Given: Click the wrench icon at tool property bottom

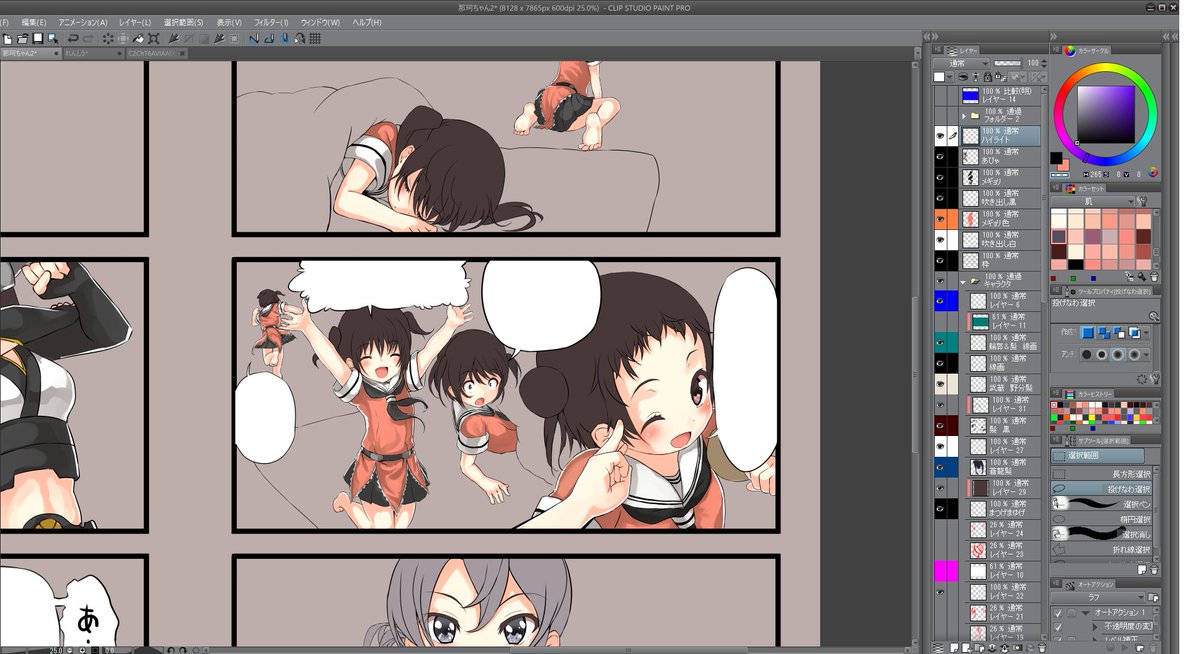Looking at the screenshot, I should (x=1154, y=380).
